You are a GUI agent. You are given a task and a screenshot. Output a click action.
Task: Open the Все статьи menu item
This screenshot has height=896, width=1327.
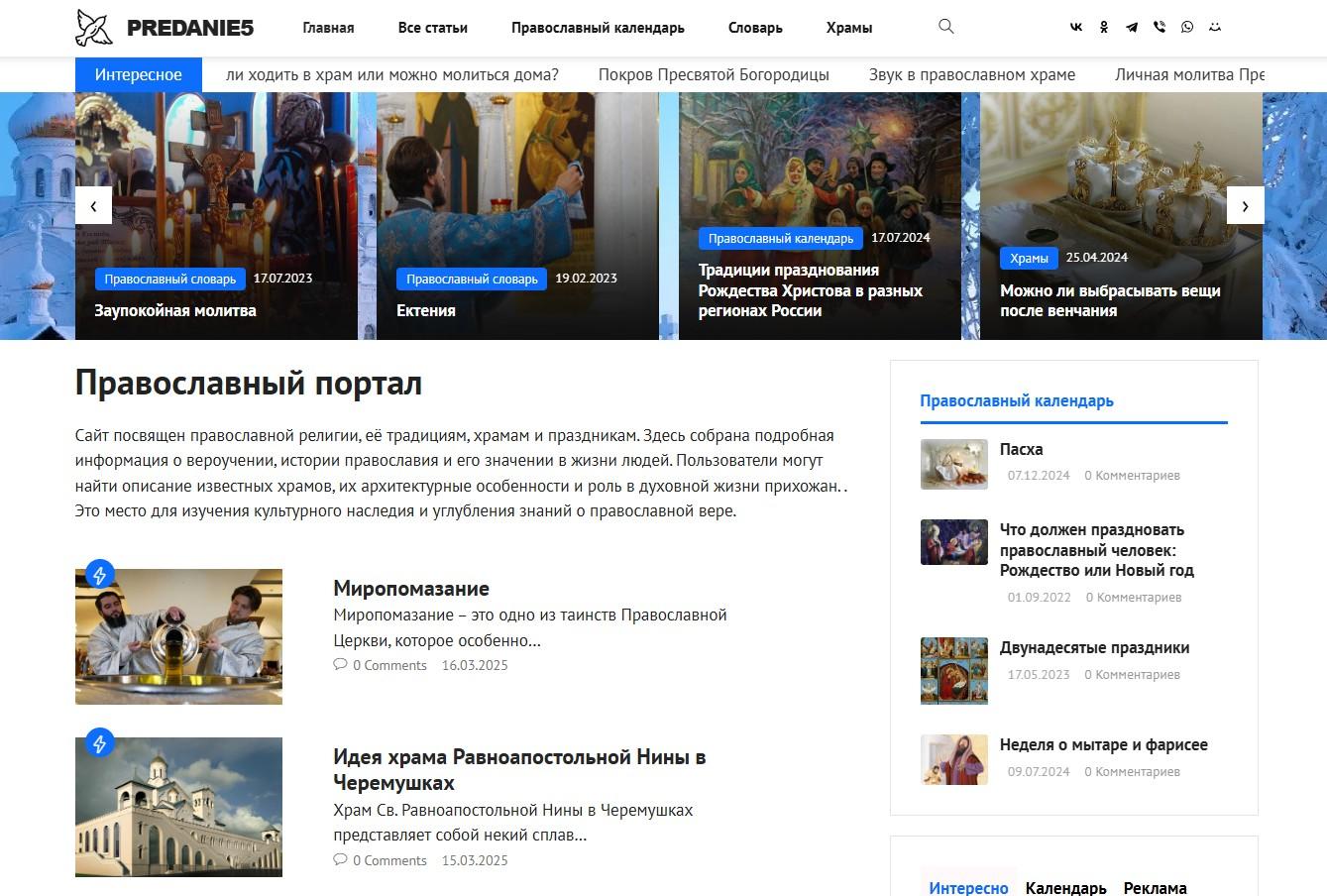[x=433, y=28]
